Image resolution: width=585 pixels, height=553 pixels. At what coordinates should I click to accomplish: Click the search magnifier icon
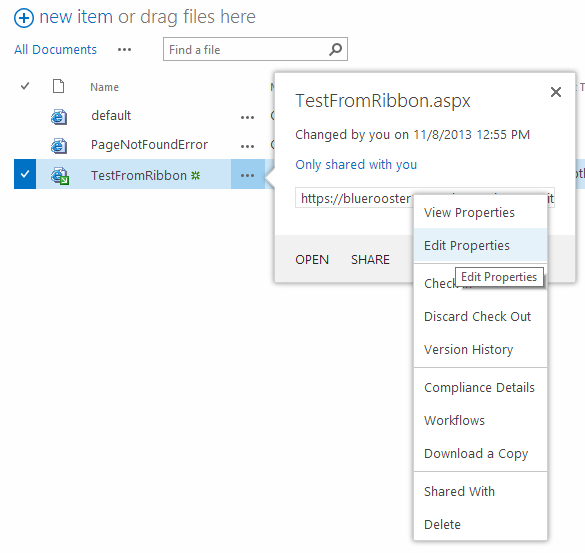[335, 49]
